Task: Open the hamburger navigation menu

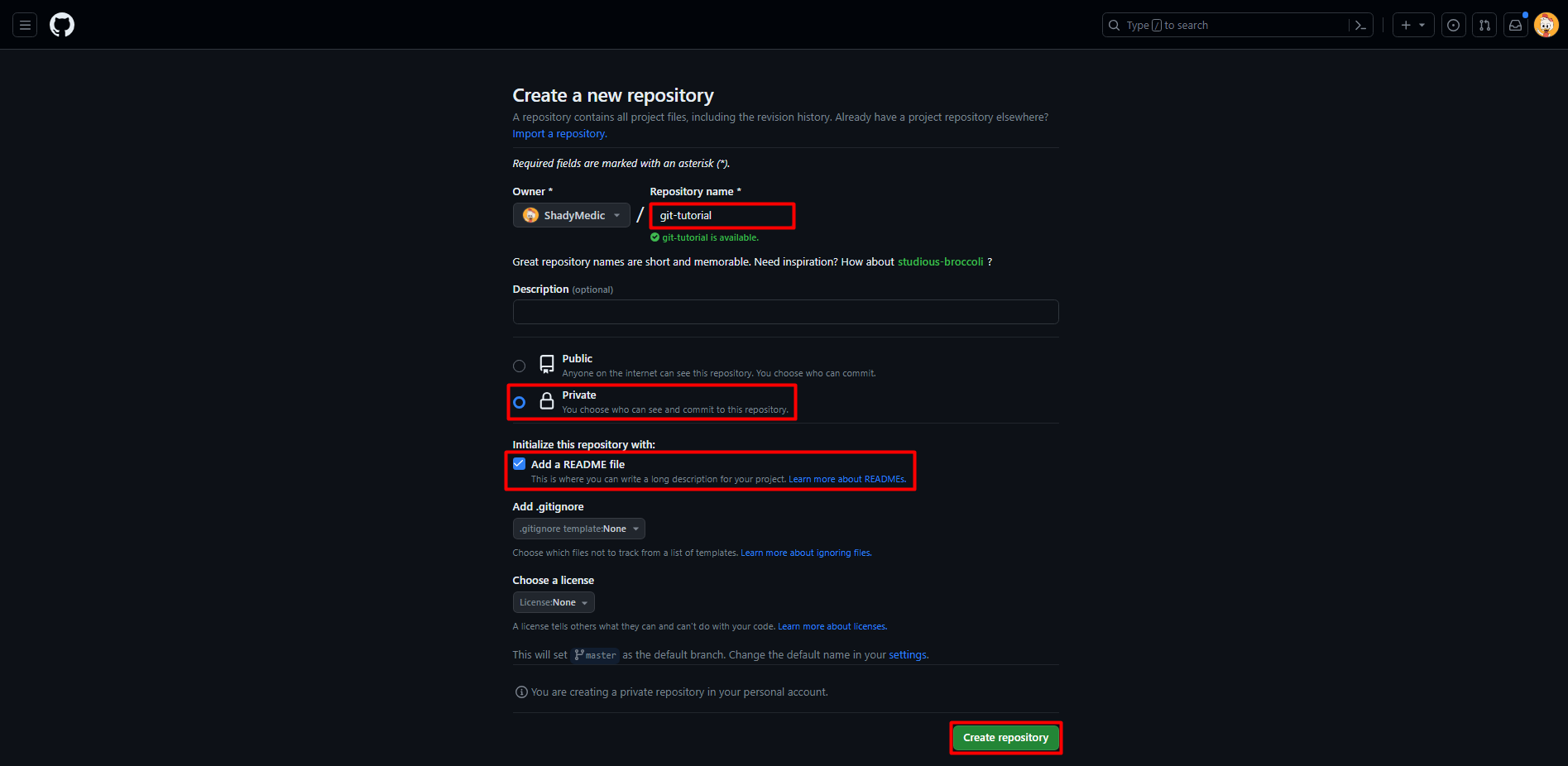Action: pyautogui.click(x=25, y=25)
